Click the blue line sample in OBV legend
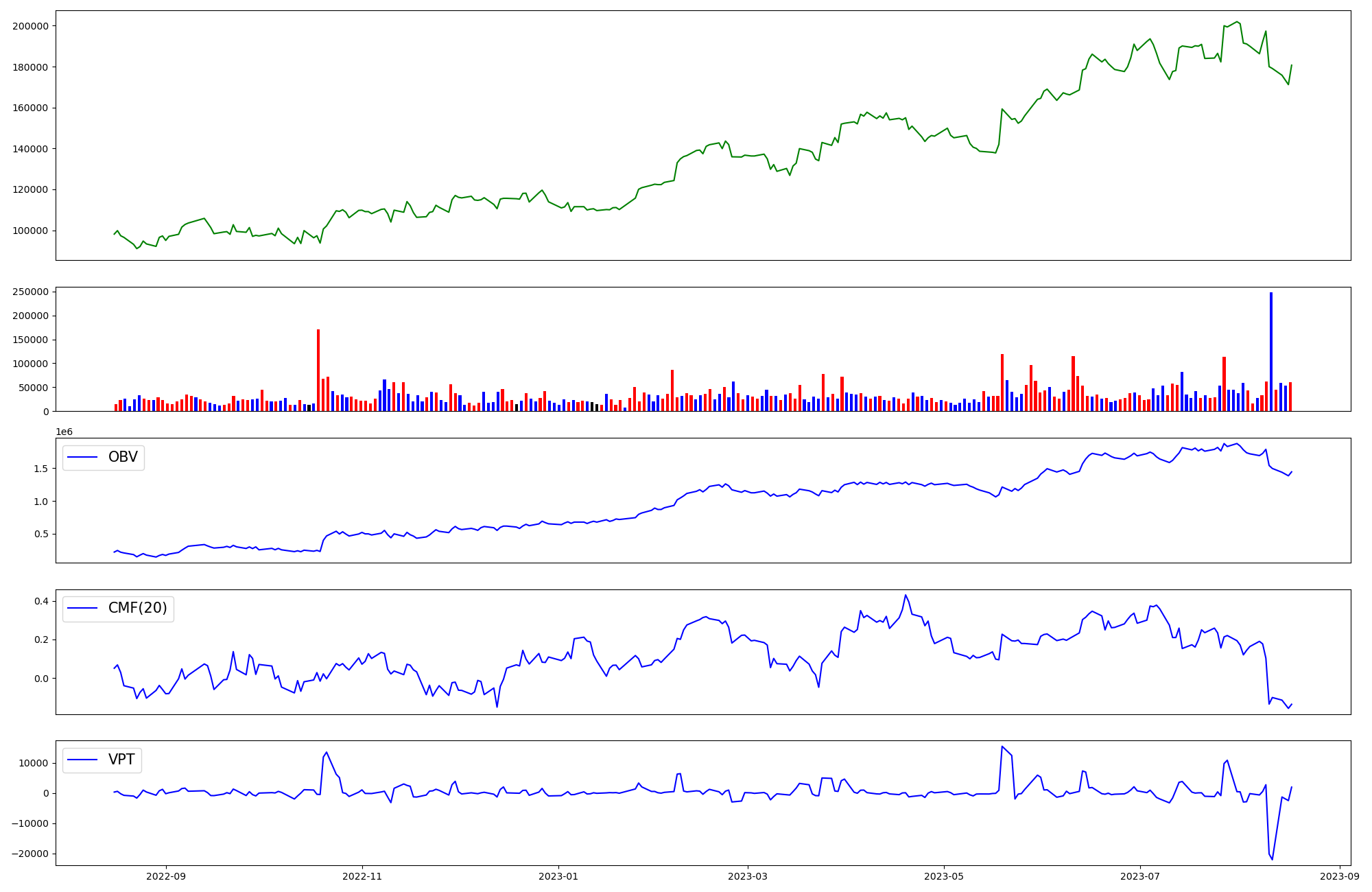The width and height of the screenshot is (1372, 892). coord(82,458)
